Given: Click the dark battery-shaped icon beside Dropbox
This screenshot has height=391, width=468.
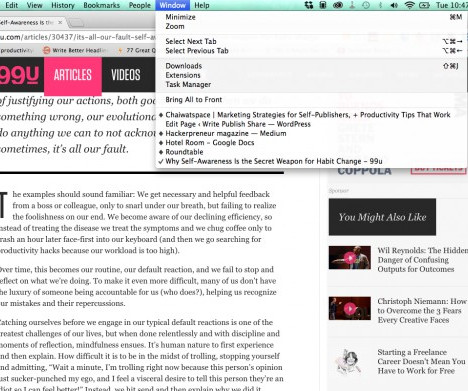Looking at the screenshot, I should point(323,5).
